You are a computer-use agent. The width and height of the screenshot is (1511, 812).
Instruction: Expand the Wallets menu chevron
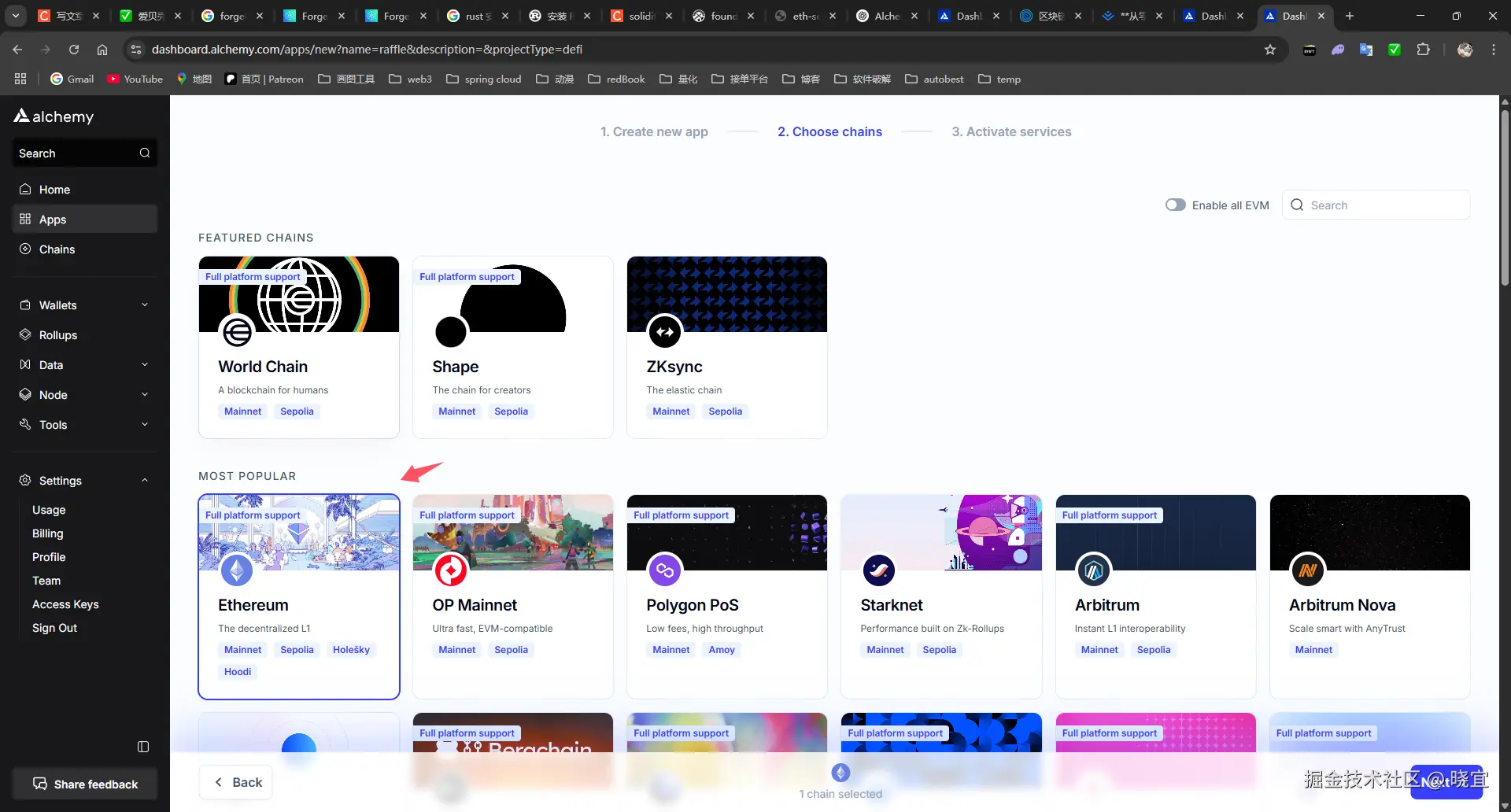click(145, 304)
